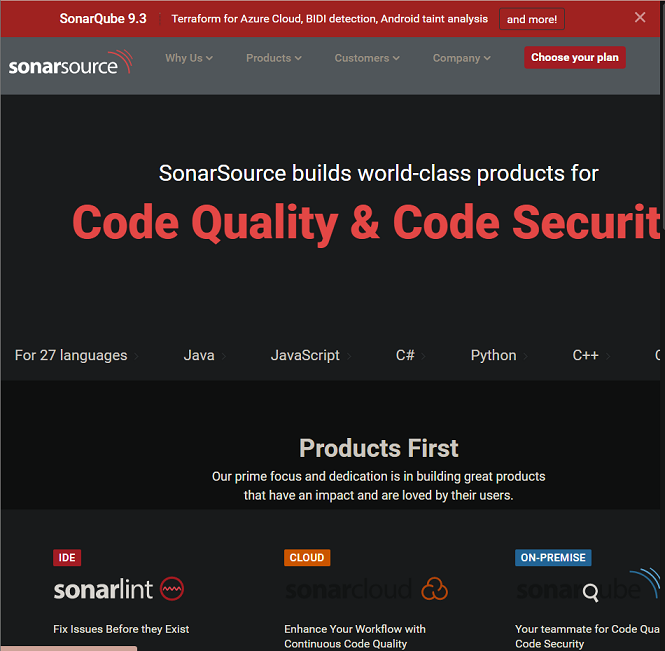This screenshot has height=651, width=665.
Task: Click the ON-PREMISE blue badge
Action: tap(553, 557)
